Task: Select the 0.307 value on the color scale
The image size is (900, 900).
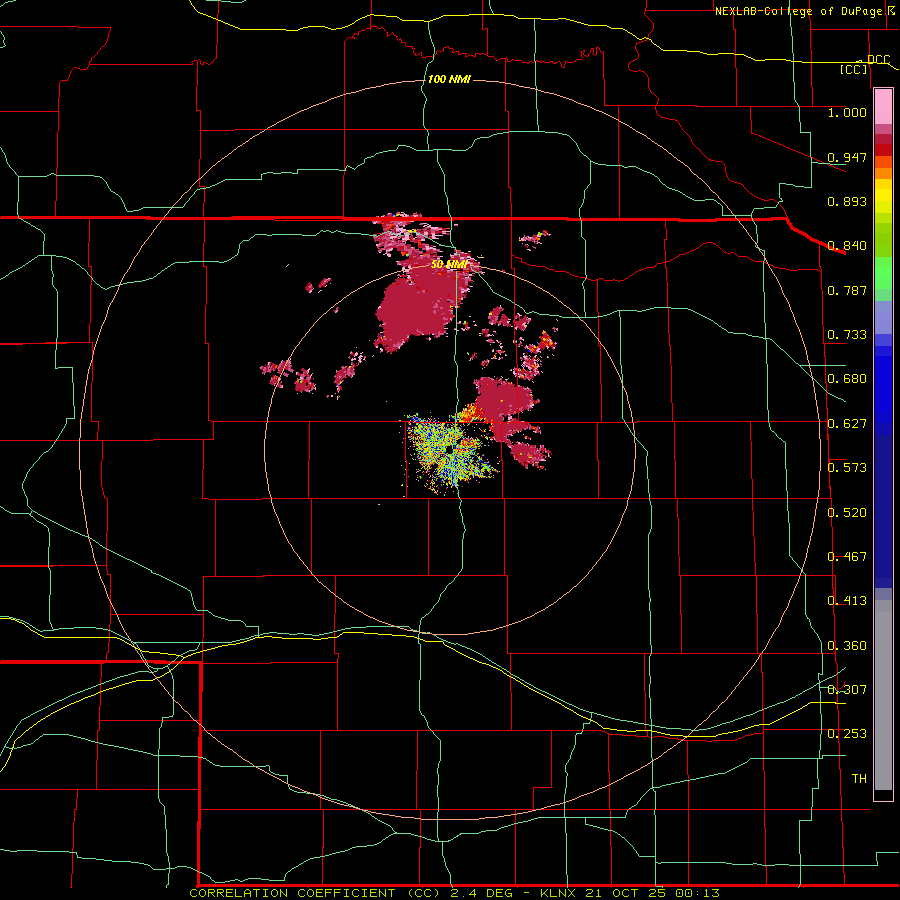Action: 847,690
